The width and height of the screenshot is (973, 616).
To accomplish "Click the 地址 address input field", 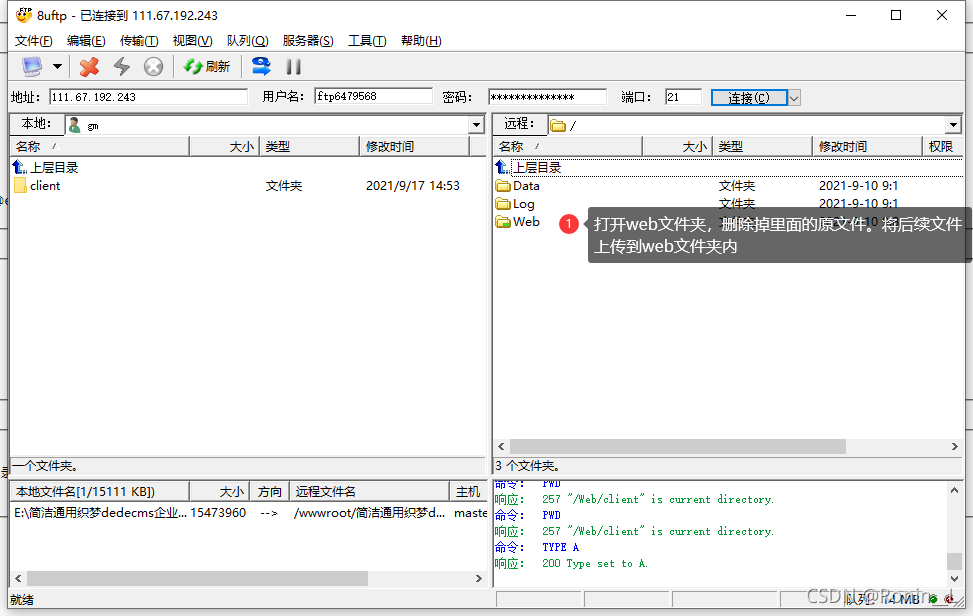I will tap(148, 97).
